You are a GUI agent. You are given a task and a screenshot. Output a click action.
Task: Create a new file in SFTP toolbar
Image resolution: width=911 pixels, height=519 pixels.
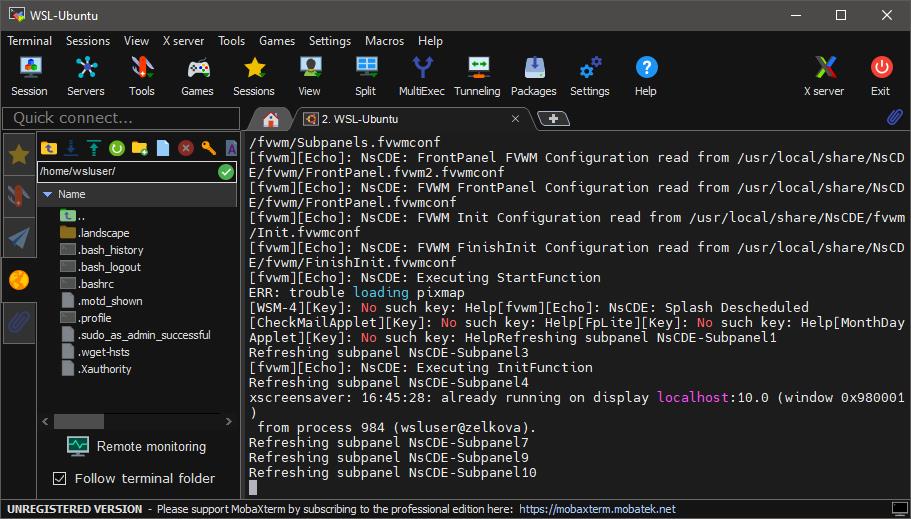click(x=163, y=148)
